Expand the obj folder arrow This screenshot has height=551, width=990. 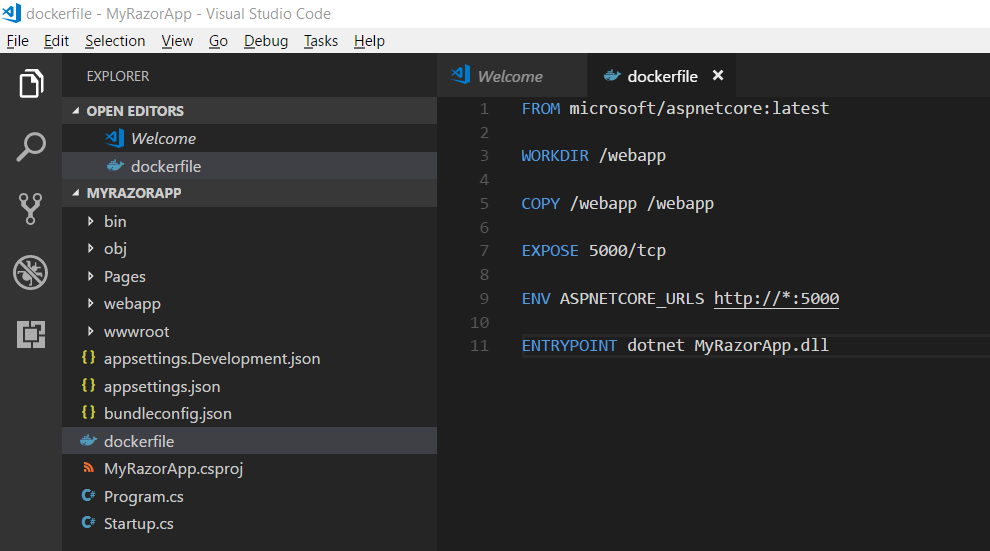[x=90, y=248]
